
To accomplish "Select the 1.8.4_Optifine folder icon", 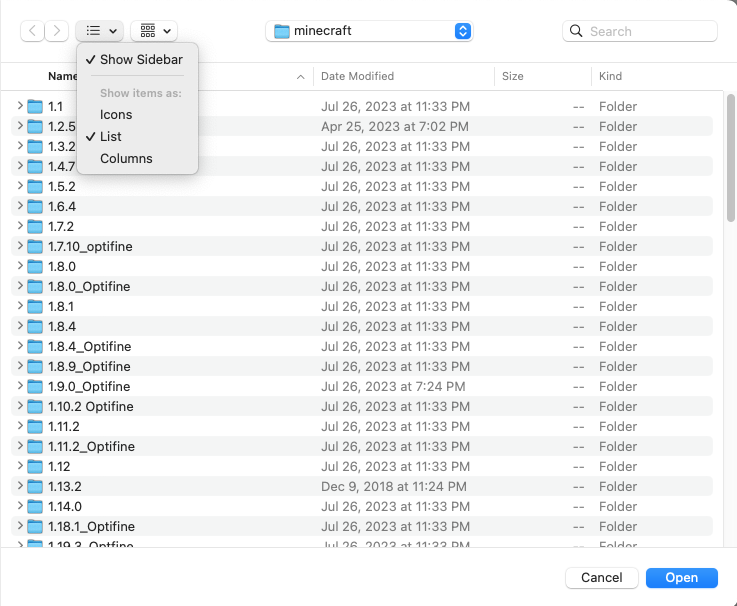I will point(35,346).
